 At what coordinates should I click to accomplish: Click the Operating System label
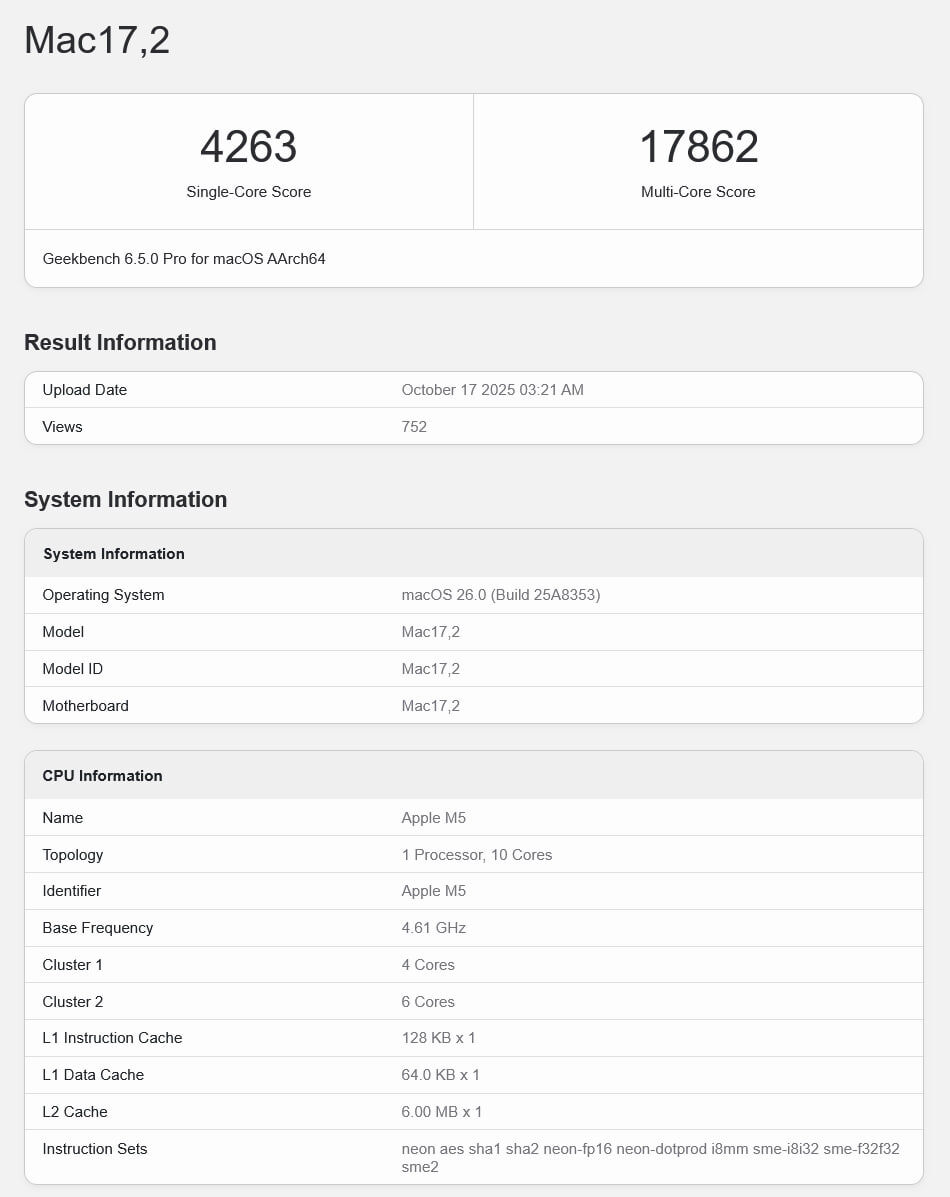coord(103,595)
